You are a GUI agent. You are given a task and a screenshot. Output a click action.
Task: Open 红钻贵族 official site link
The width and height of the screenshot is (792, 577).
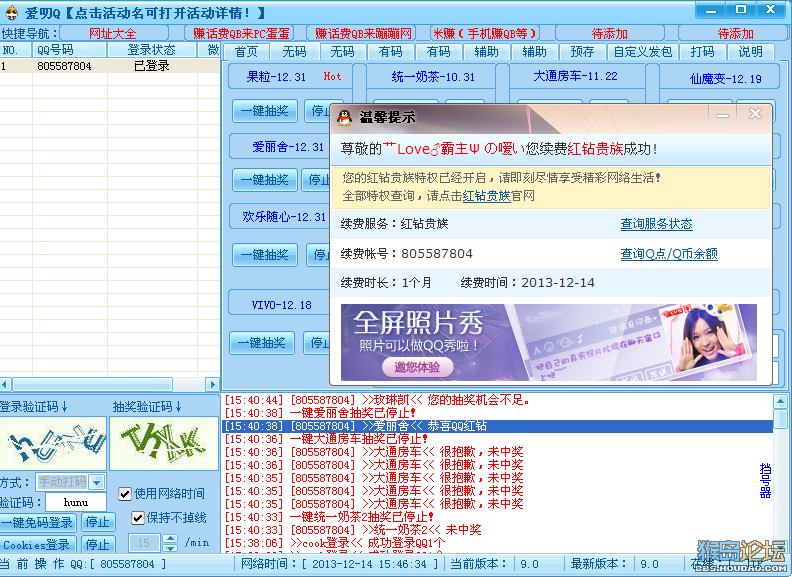click(486, 196)
